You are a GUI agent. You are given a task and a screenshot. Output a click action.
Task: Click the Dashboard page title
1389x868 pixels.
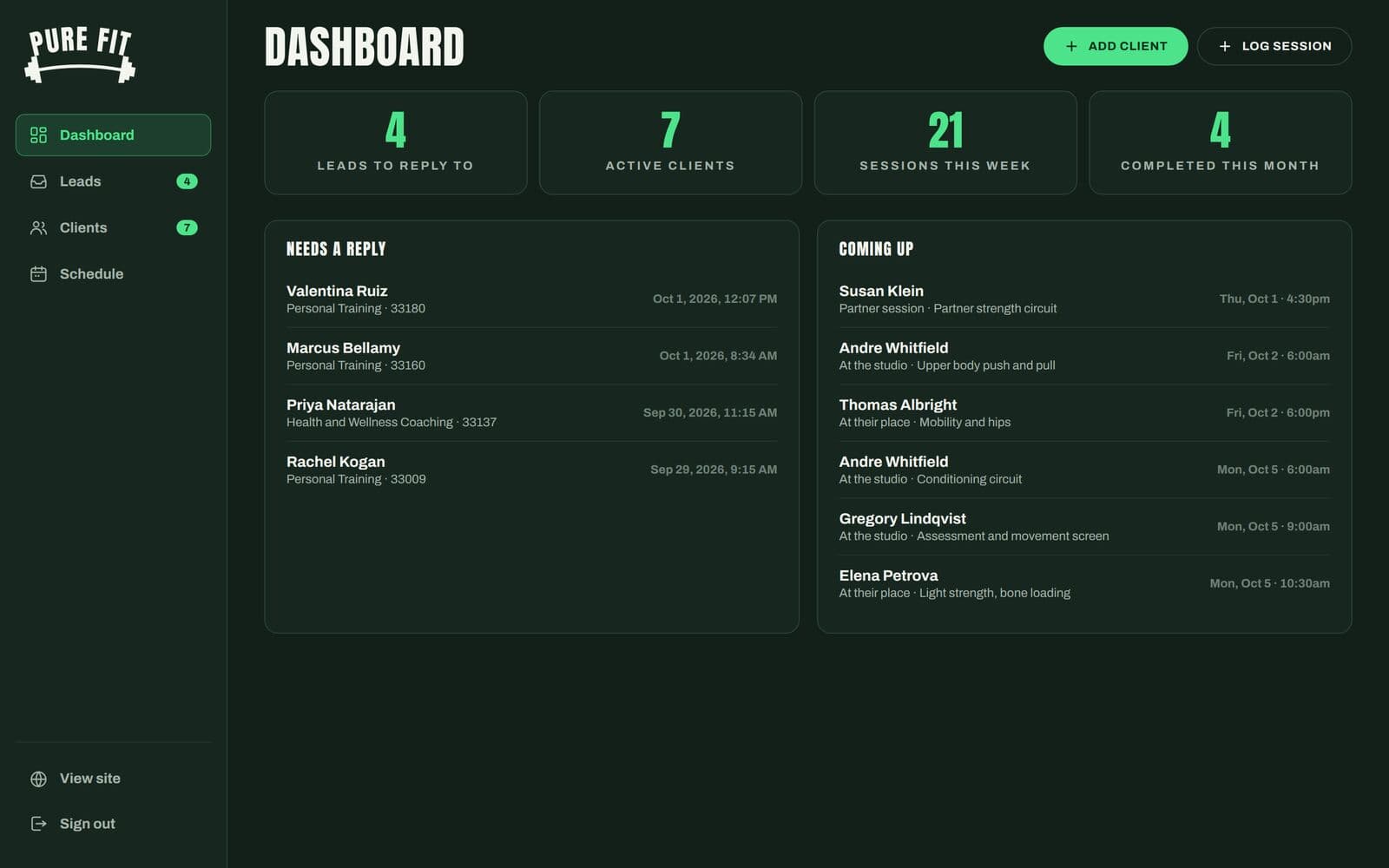(x=365, y=47)
